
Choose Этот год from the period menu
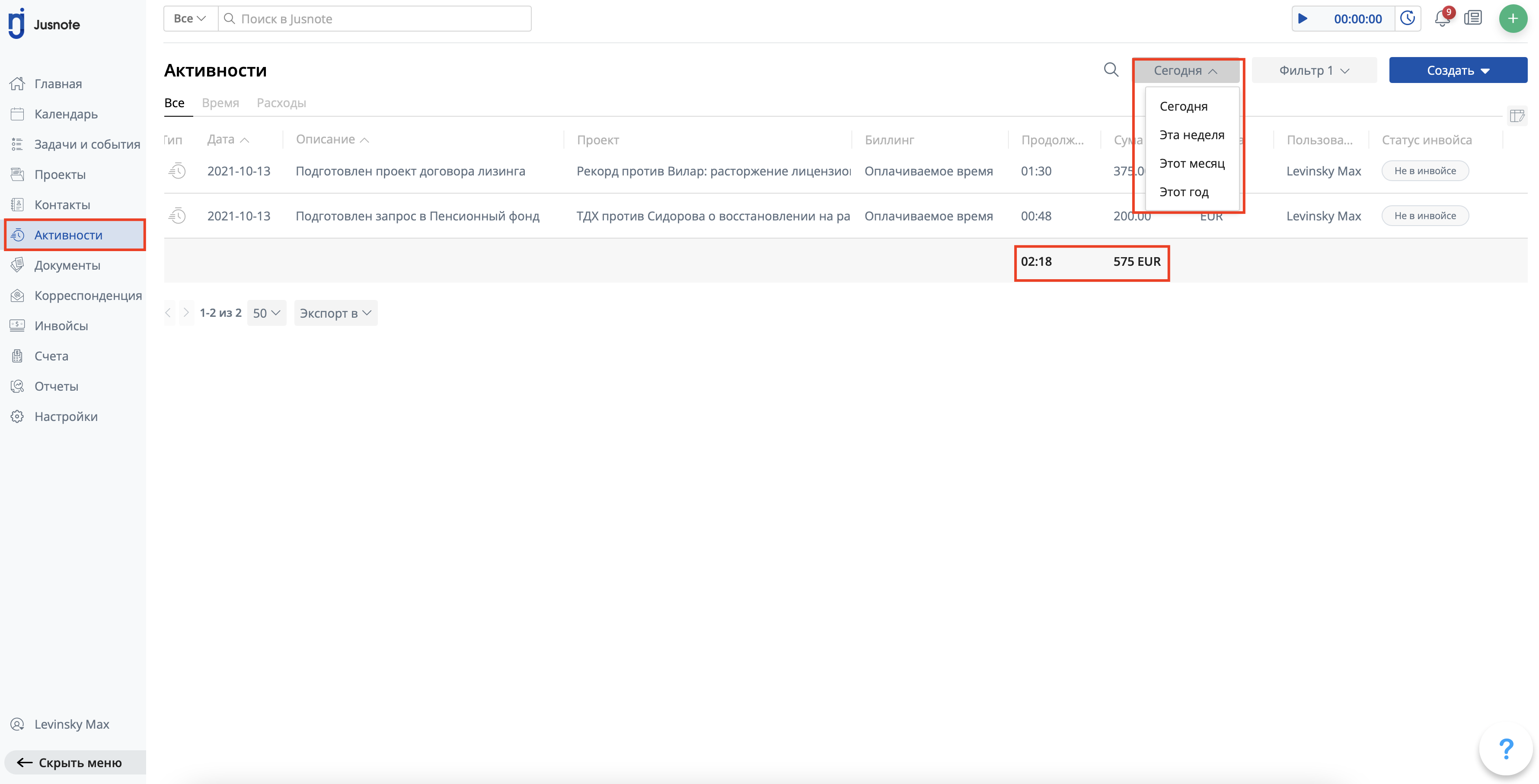coord(1184,191)
